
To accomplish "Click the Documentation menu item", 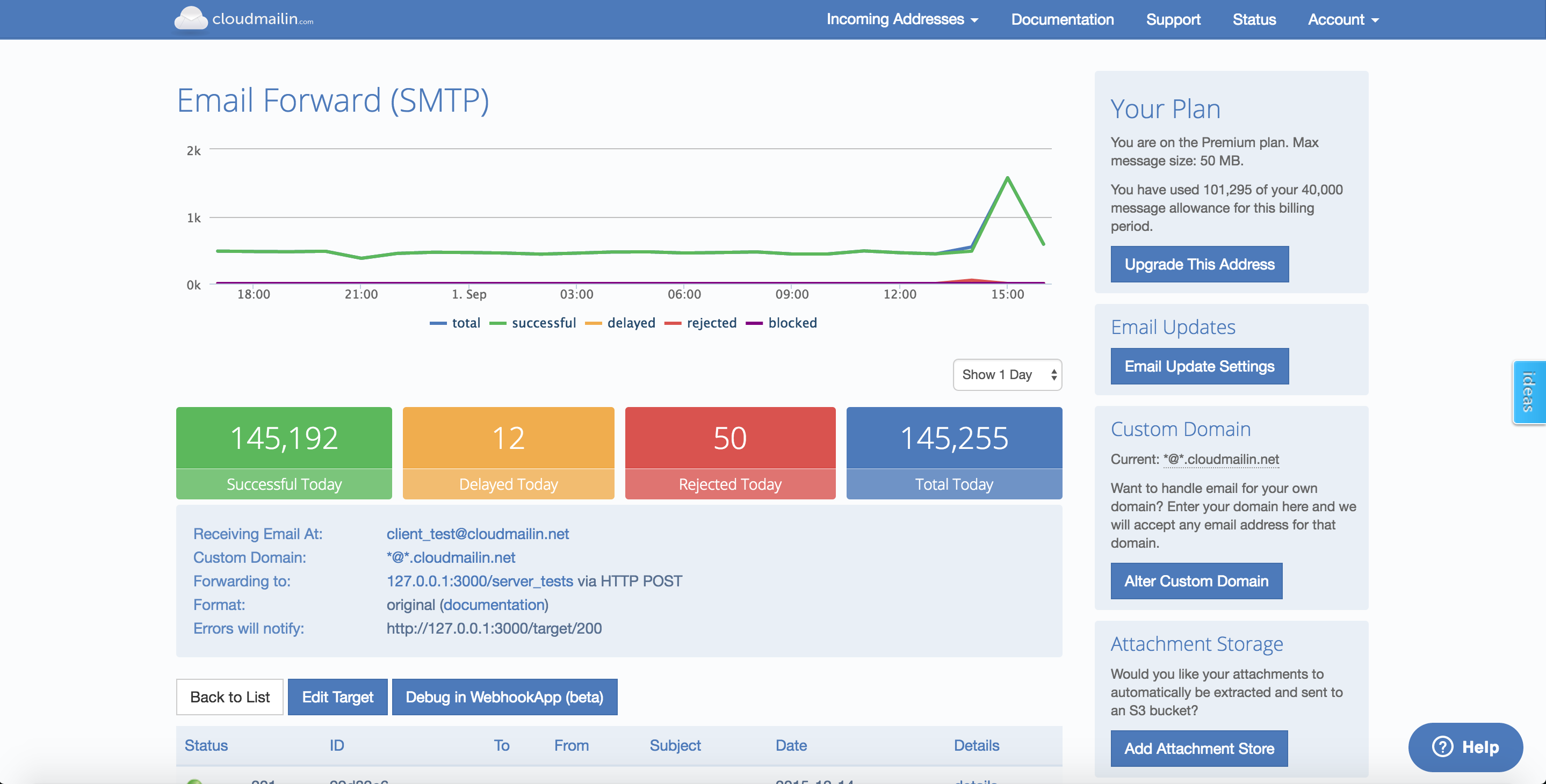I will pyautogui.click(x=1063, y=19).
